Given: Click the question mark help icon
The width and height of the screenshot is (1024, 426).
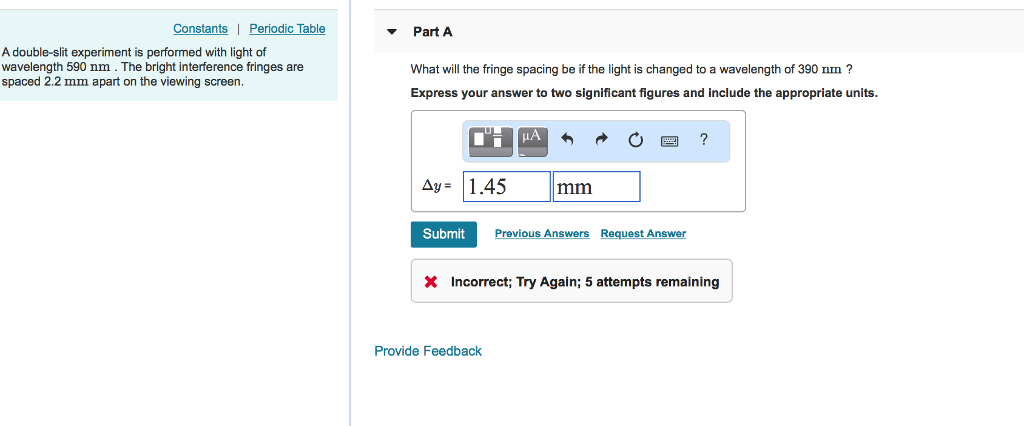Looking at the screenshot, I should [x=704, y=140].
